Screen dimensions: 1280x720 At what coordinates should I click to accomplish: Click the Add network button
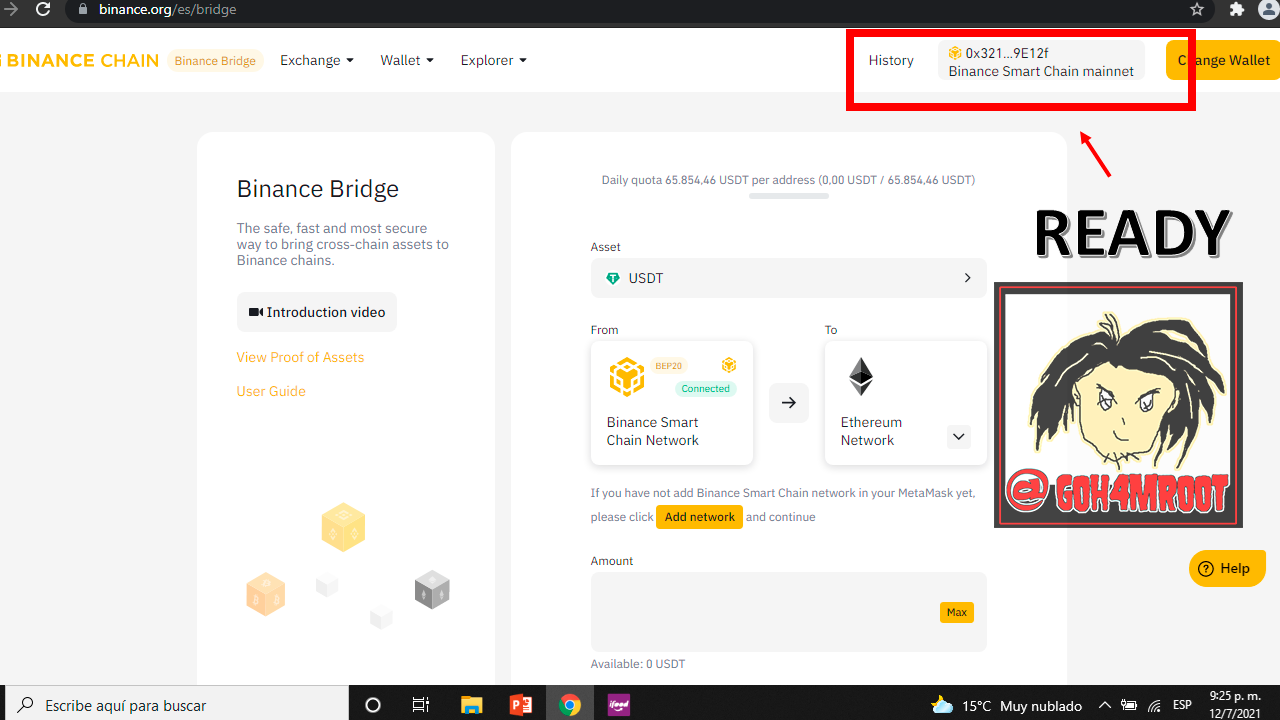click(x=700, y=517)
